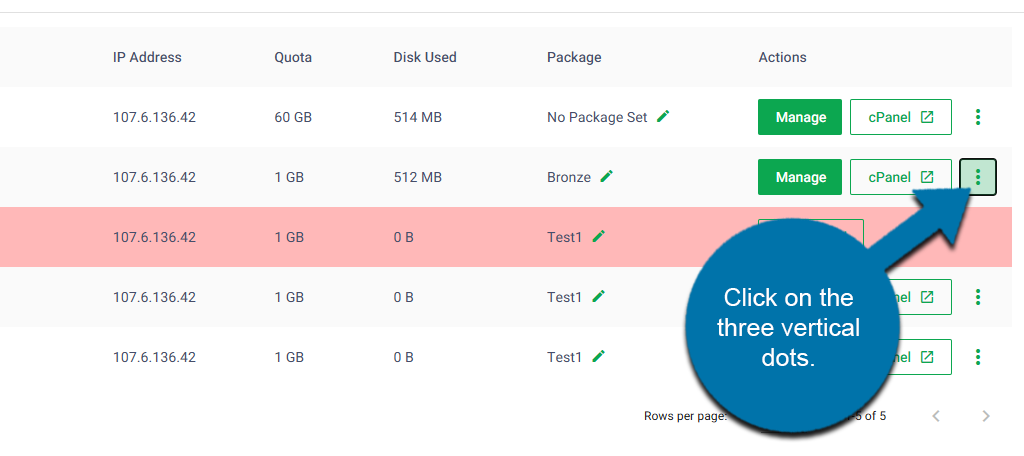Screen dimensions: 1024x456
Task: Edit the No Package Set pencil icon
Action: click(x=664, y=117)
